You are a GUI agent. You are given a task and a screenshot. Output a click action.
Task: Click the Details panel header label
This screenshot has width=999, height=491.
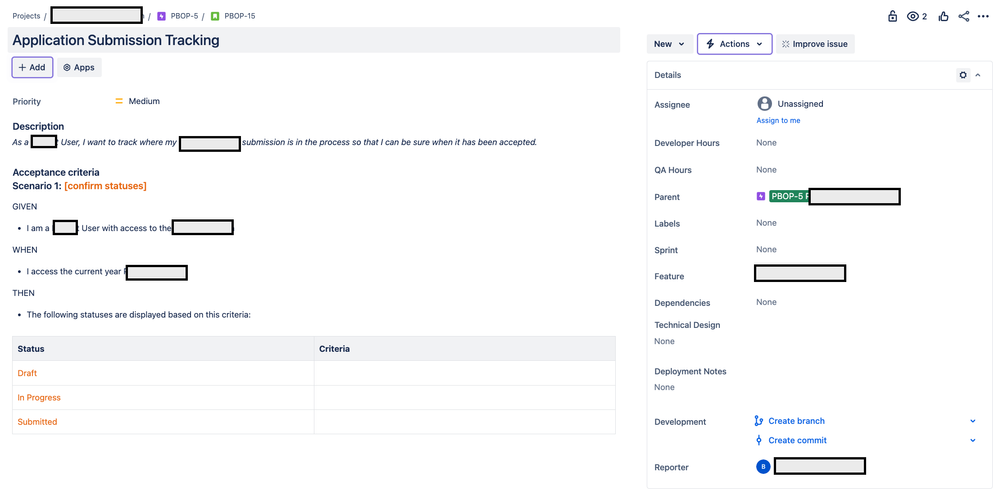click(668, 75)
